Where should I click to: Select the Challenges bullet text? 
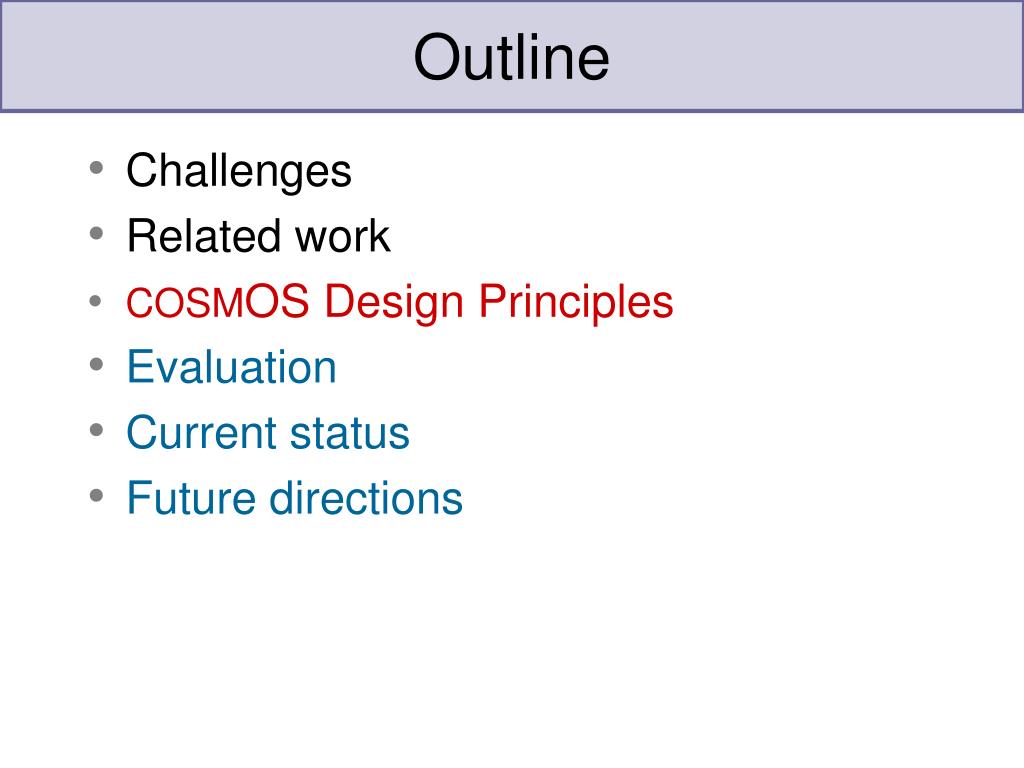pyautogui.click(x=239, y=171)
